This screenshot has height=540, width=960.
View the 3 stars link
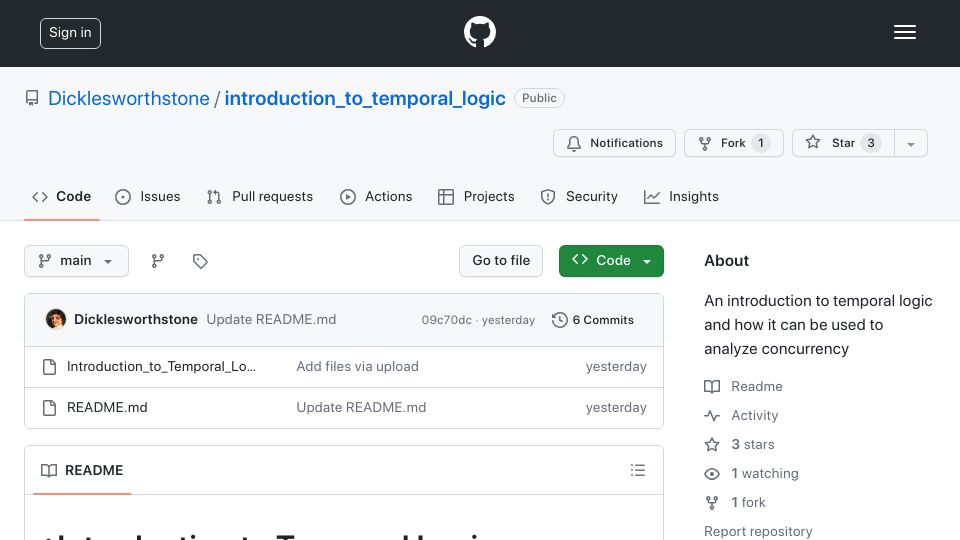tap(740, 444)
